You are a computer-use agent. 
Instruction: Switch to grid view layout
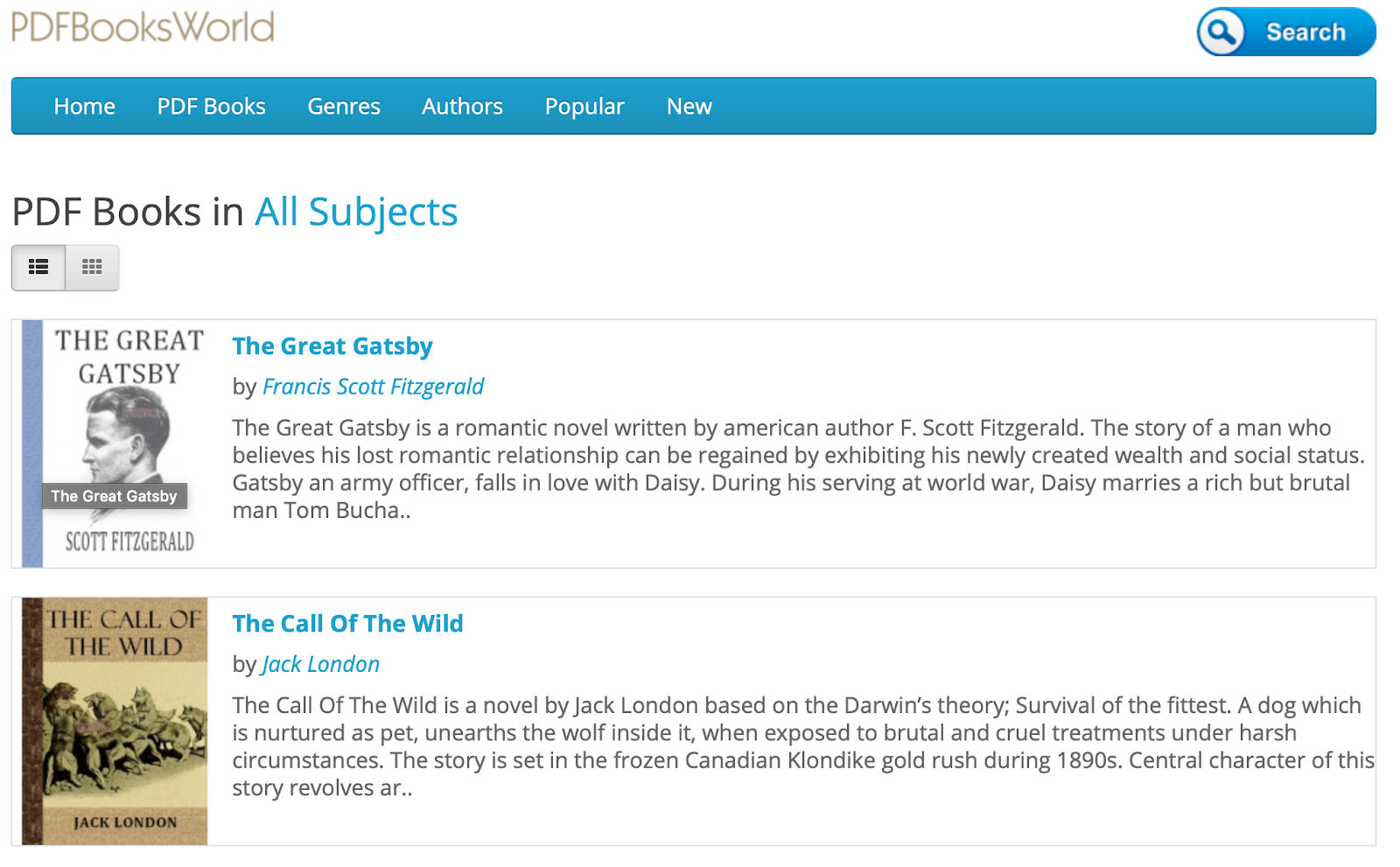point(92,268)
